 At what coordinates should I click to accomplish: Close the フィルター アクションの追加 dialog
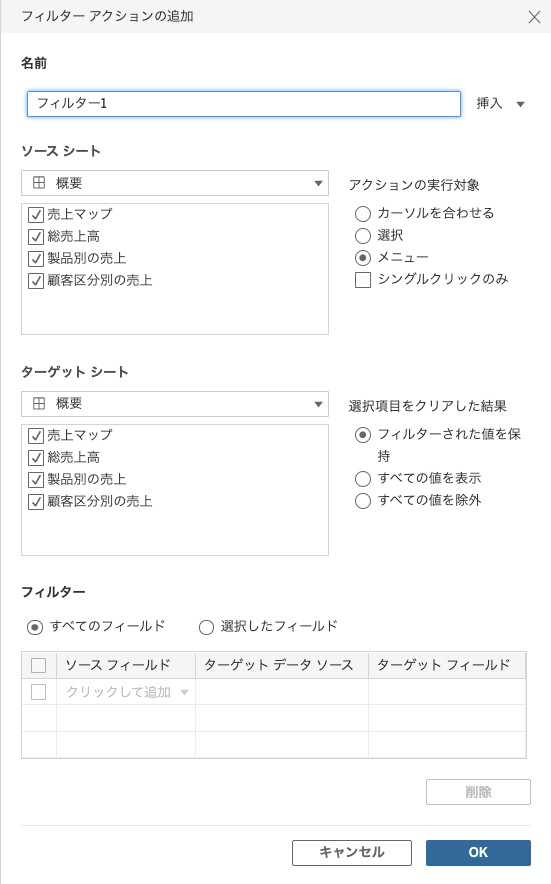[534, 17]
